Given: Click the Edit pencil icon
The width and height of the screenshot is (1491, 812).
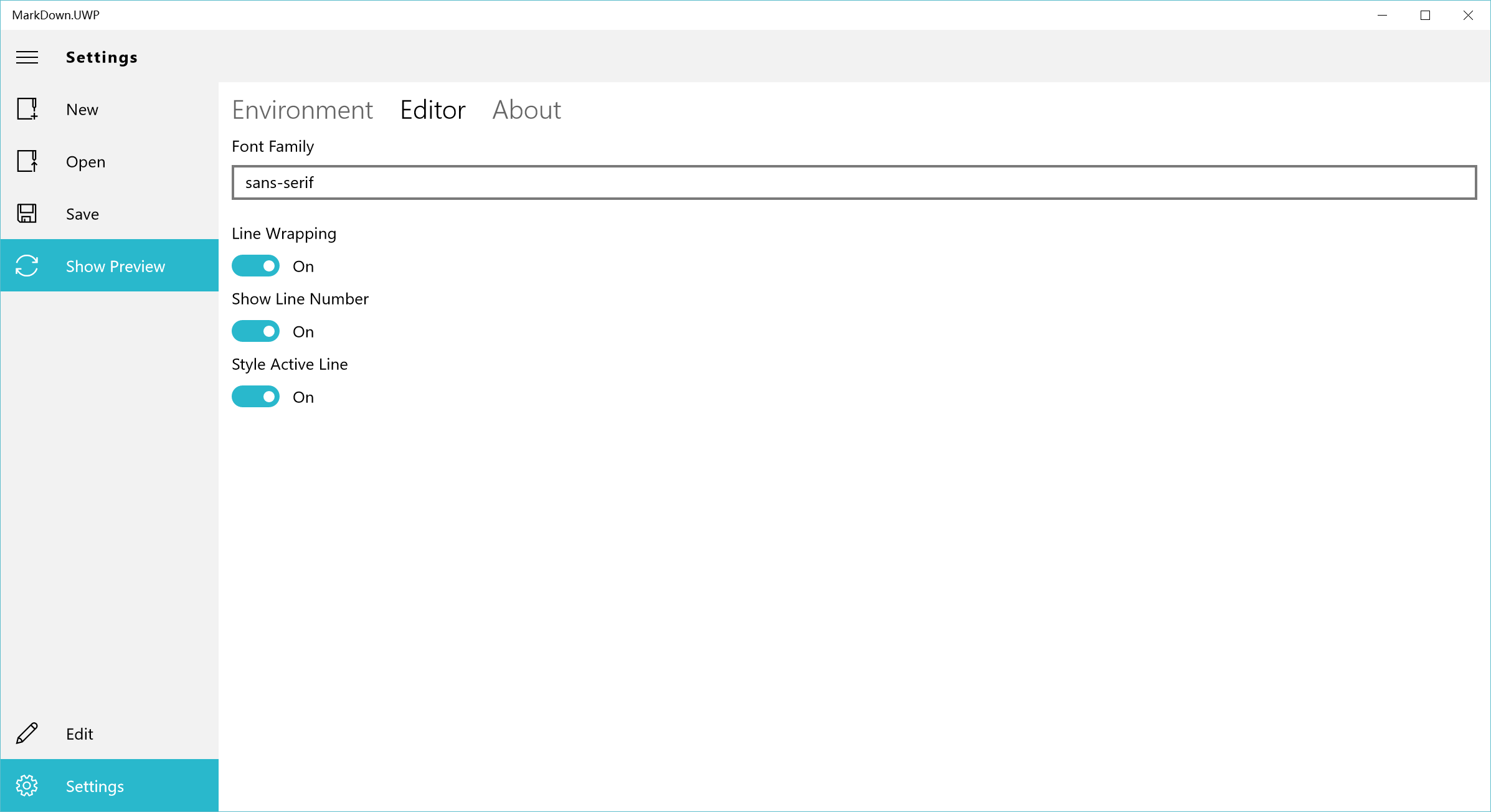Looking at the screenshot, I should tap(27, 734).
